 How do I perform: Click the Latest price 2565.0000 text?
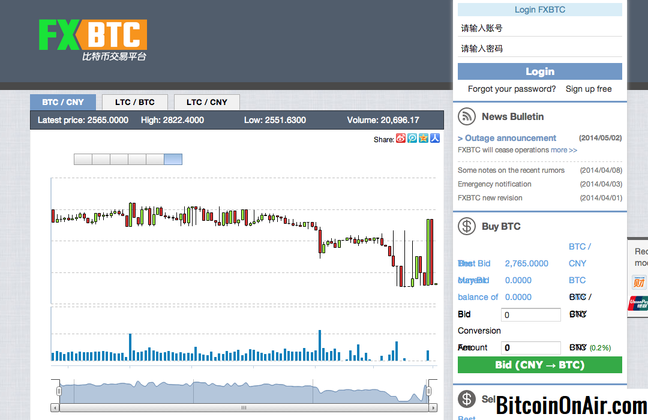click(x=83, y=120)
